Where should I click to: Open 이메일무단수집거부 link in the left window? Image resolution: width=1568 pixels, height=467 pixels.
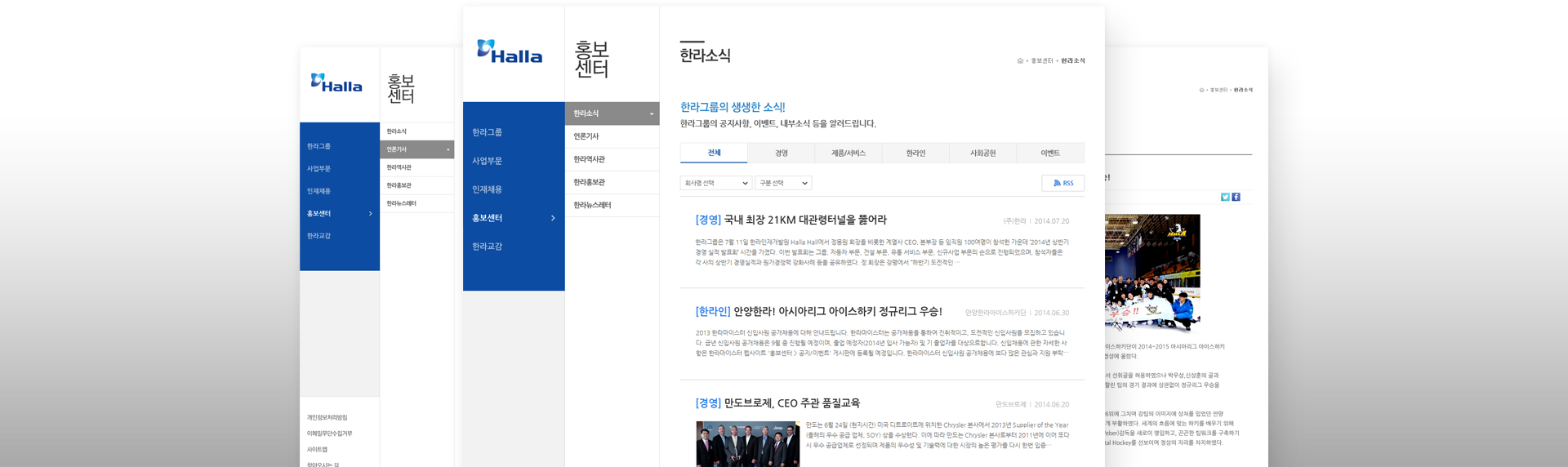tap(330, 434)
